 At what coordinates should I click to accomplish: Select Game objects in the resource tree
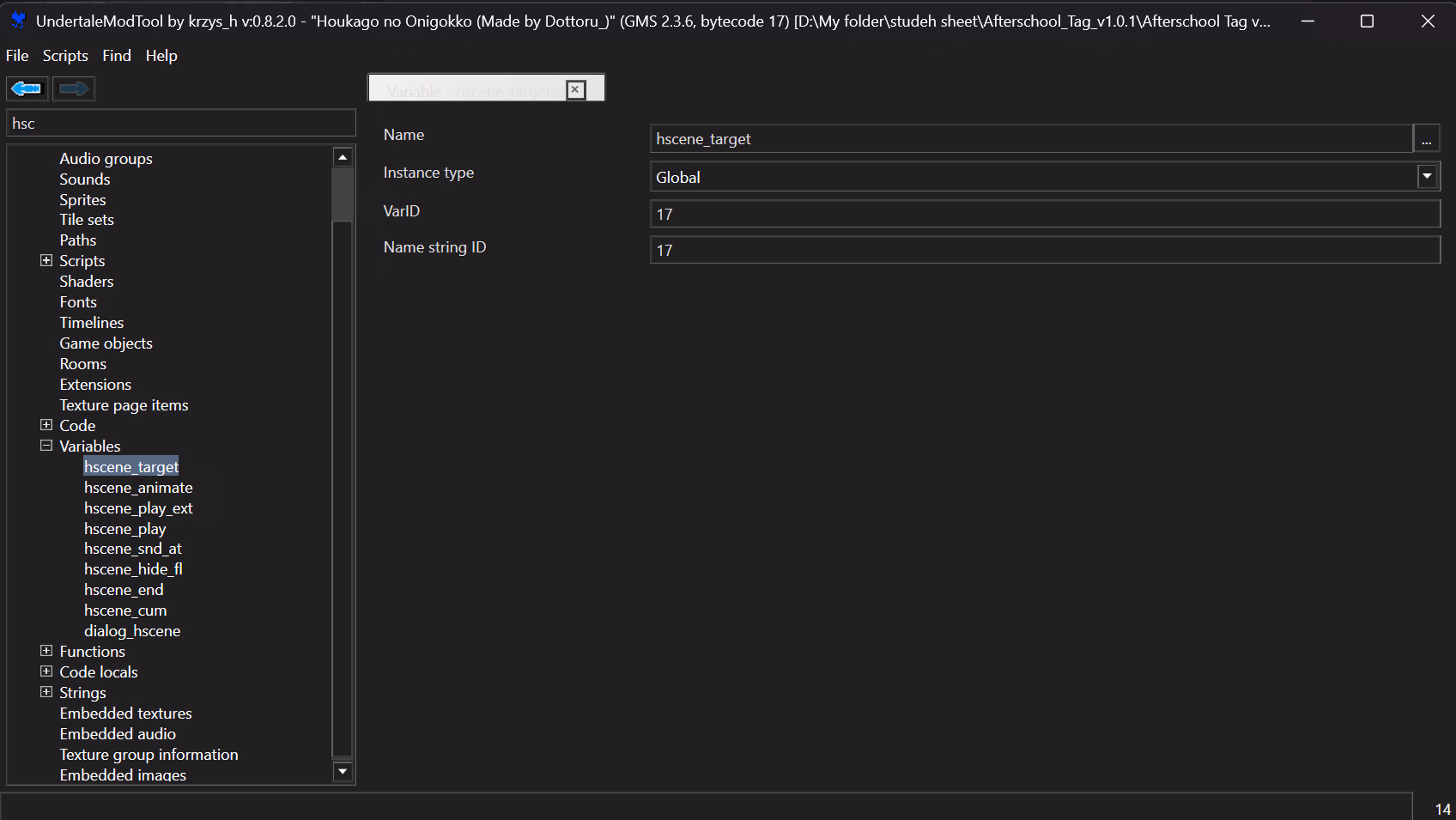[106, 343]
